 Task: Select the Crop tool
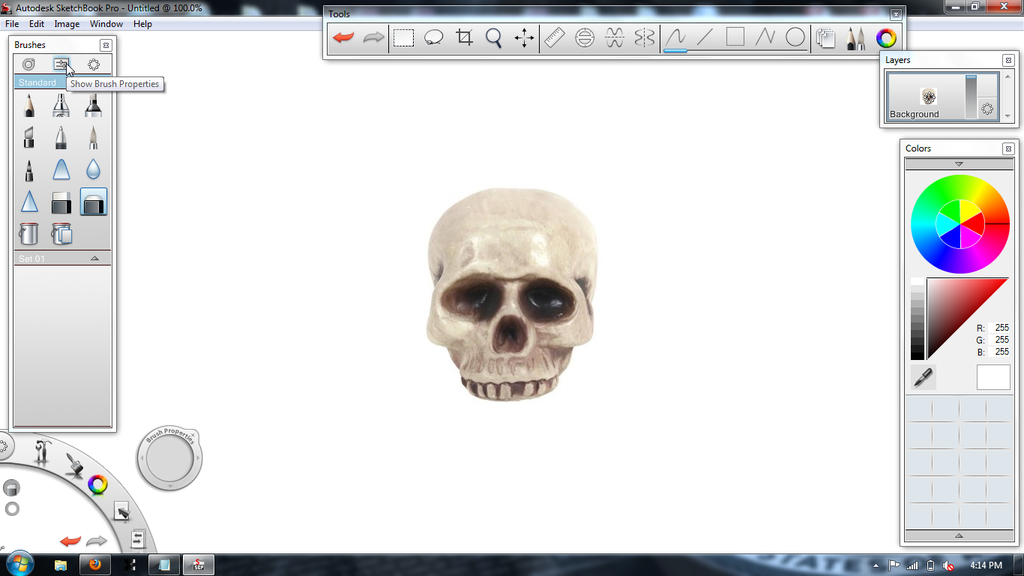pos(464,38)
